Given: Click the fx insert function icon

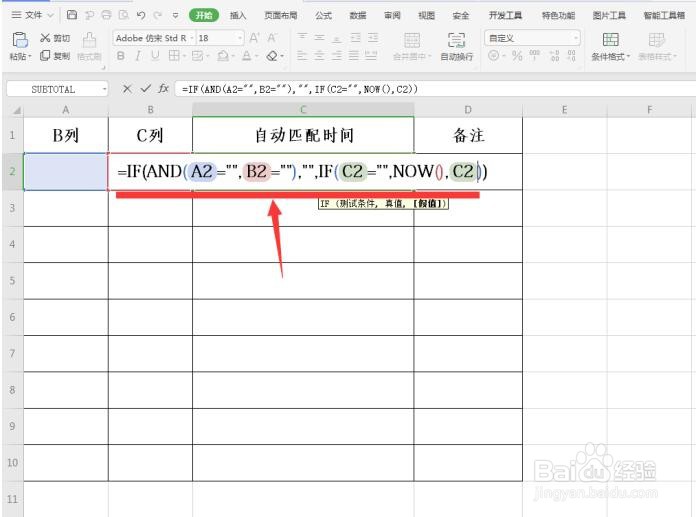Looking at the screenshot, I should point(163,89).
